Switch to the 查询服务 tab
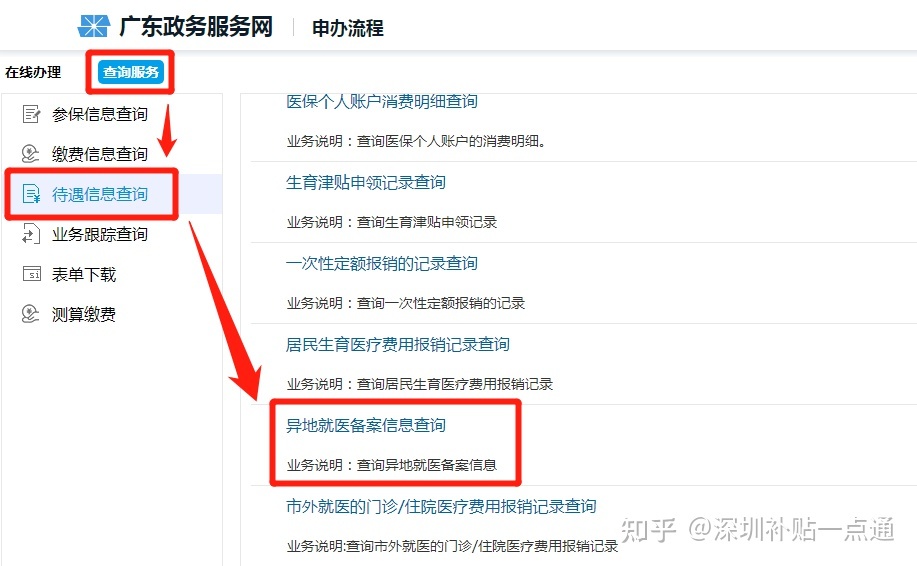917x566 pixels. pyautogui.click(x=131, y=72)
